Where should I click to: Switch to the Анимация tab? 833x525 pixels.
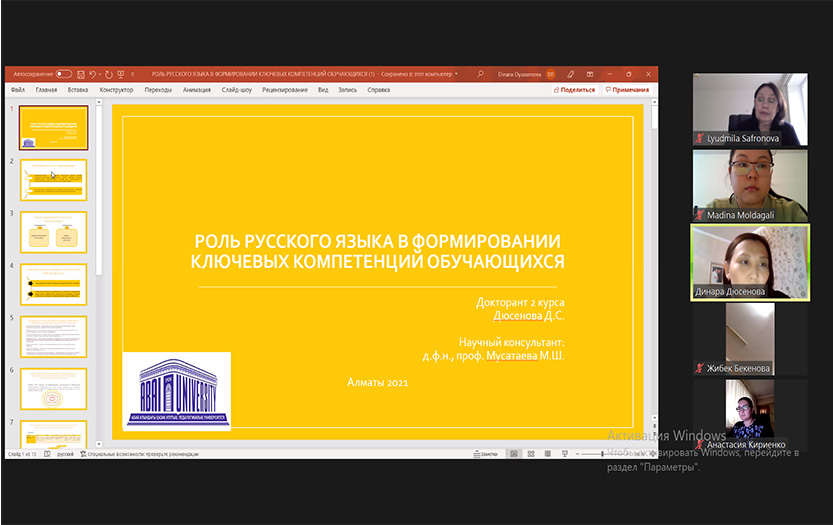197,90
